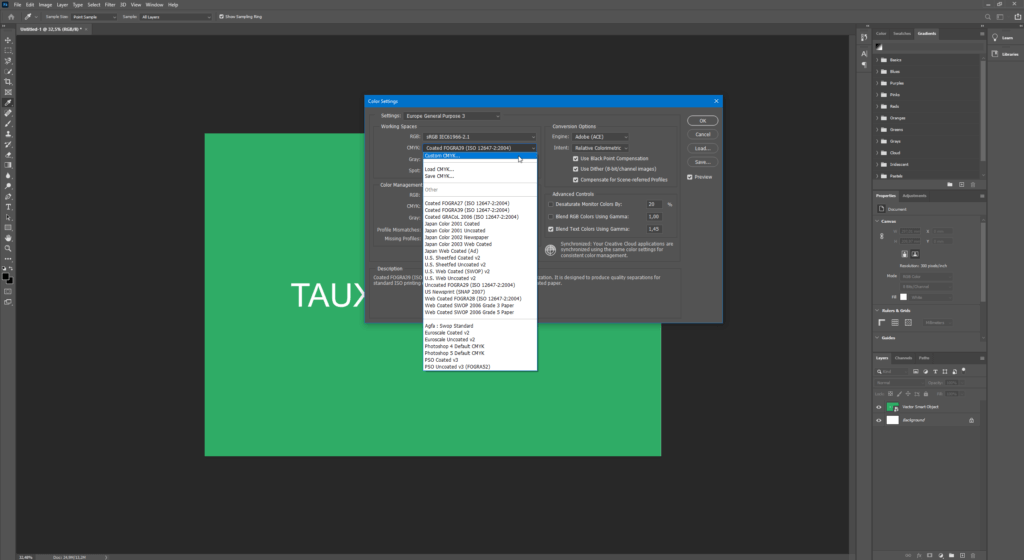Screen dimensions: 1024x560
Task: Toggle Show Sampling Ring checkbox
Action: pos(221,17)
